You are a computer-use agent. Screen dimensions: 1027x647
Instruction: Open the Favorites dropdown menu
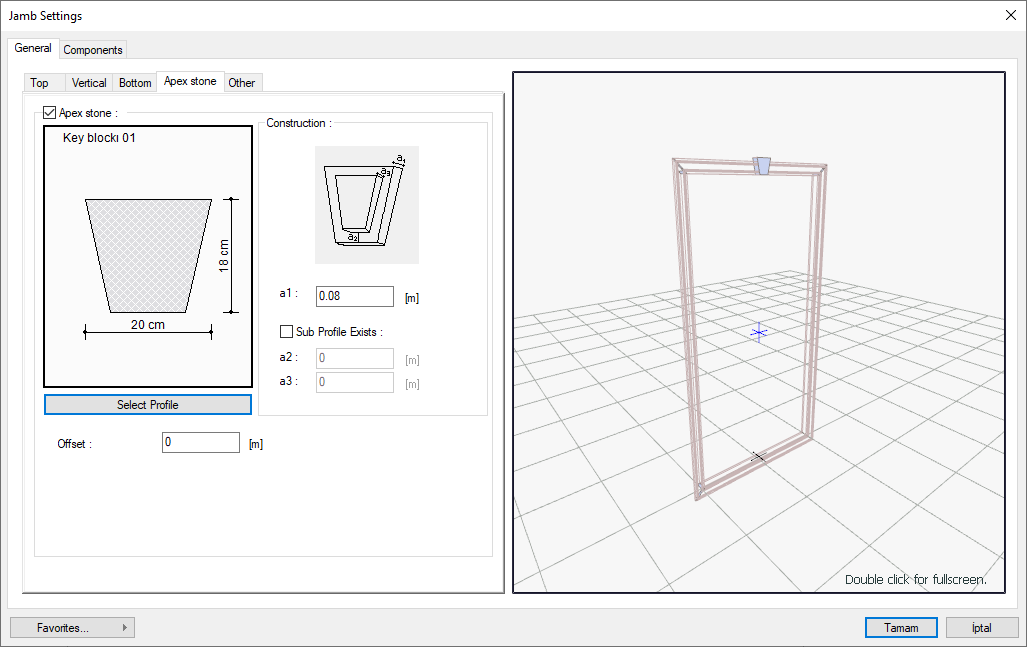click(72, 628)
